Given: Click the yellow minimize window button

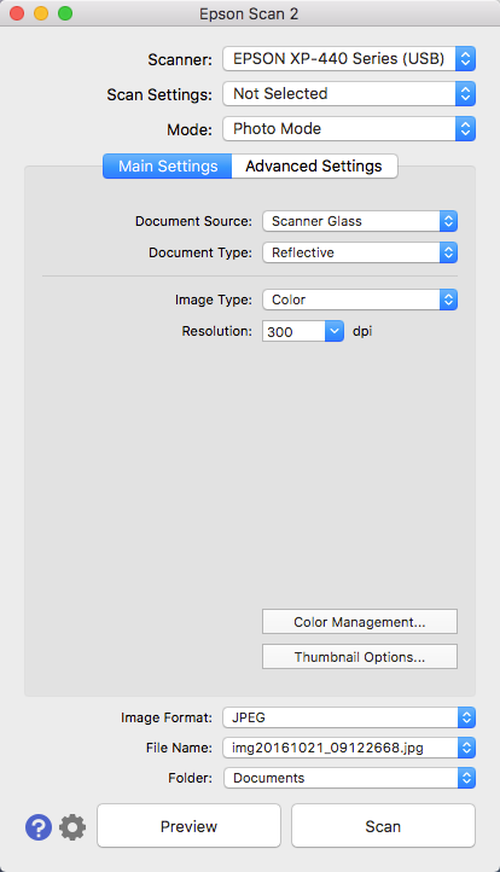Looking at the screenshot, I should [x=41, y=13].
